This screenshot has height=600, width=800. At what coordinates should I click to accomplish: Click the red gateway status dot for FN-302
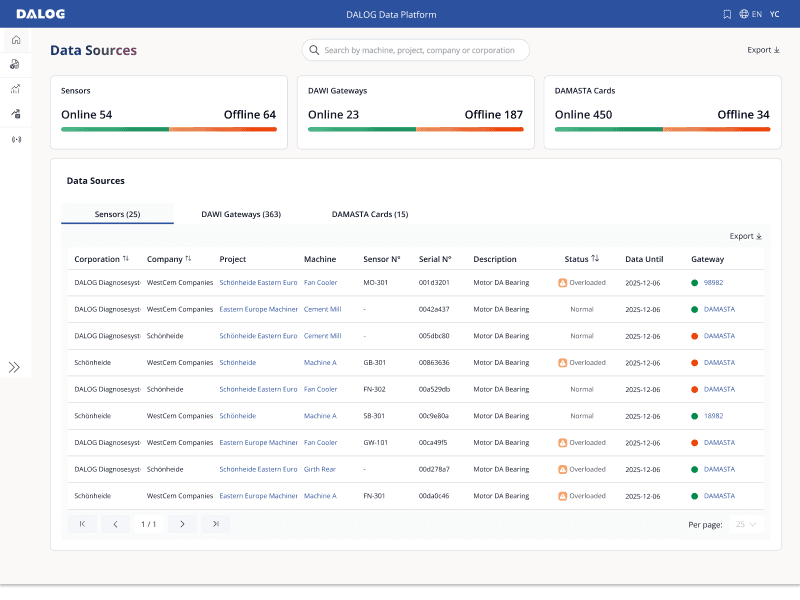pyautogui.click(x=694, y=389)
